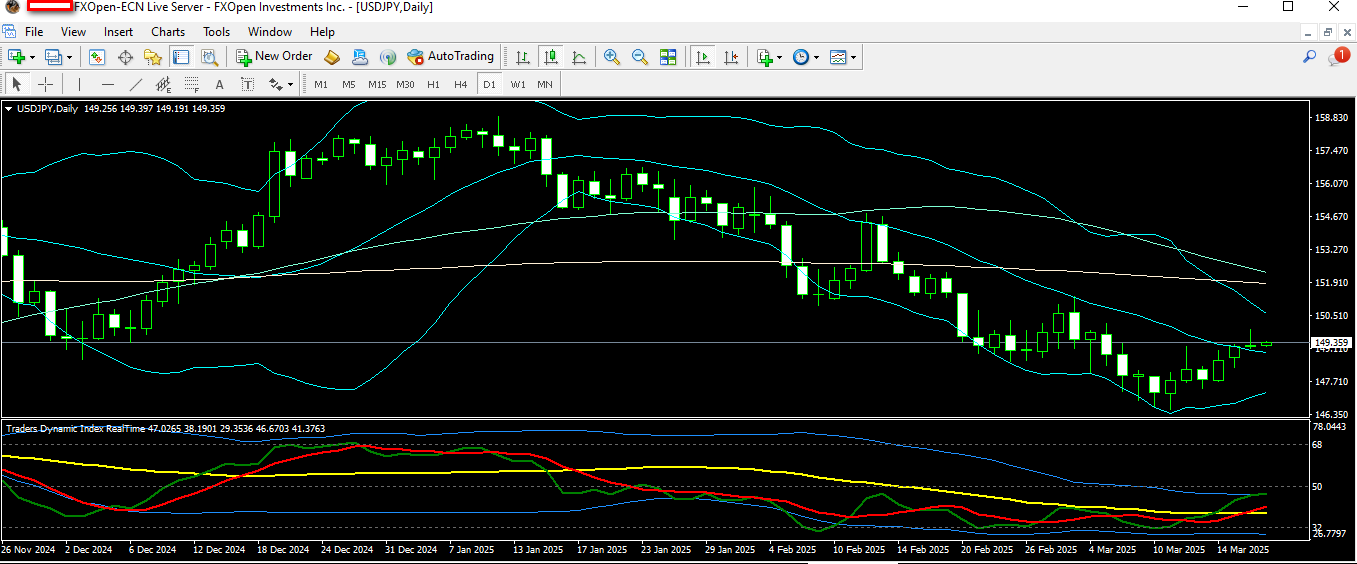Open the Market Watch panel icon

[97, 57]
